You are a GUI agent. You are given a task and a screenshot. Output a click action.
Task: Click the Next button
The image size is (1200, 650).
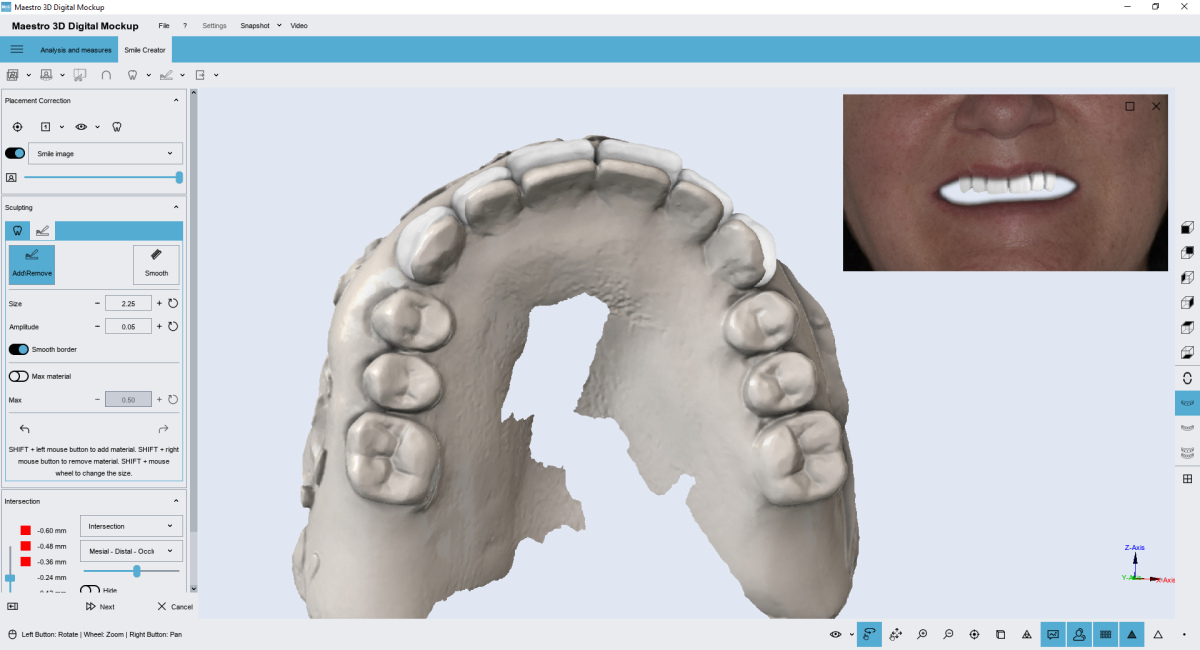100,606
